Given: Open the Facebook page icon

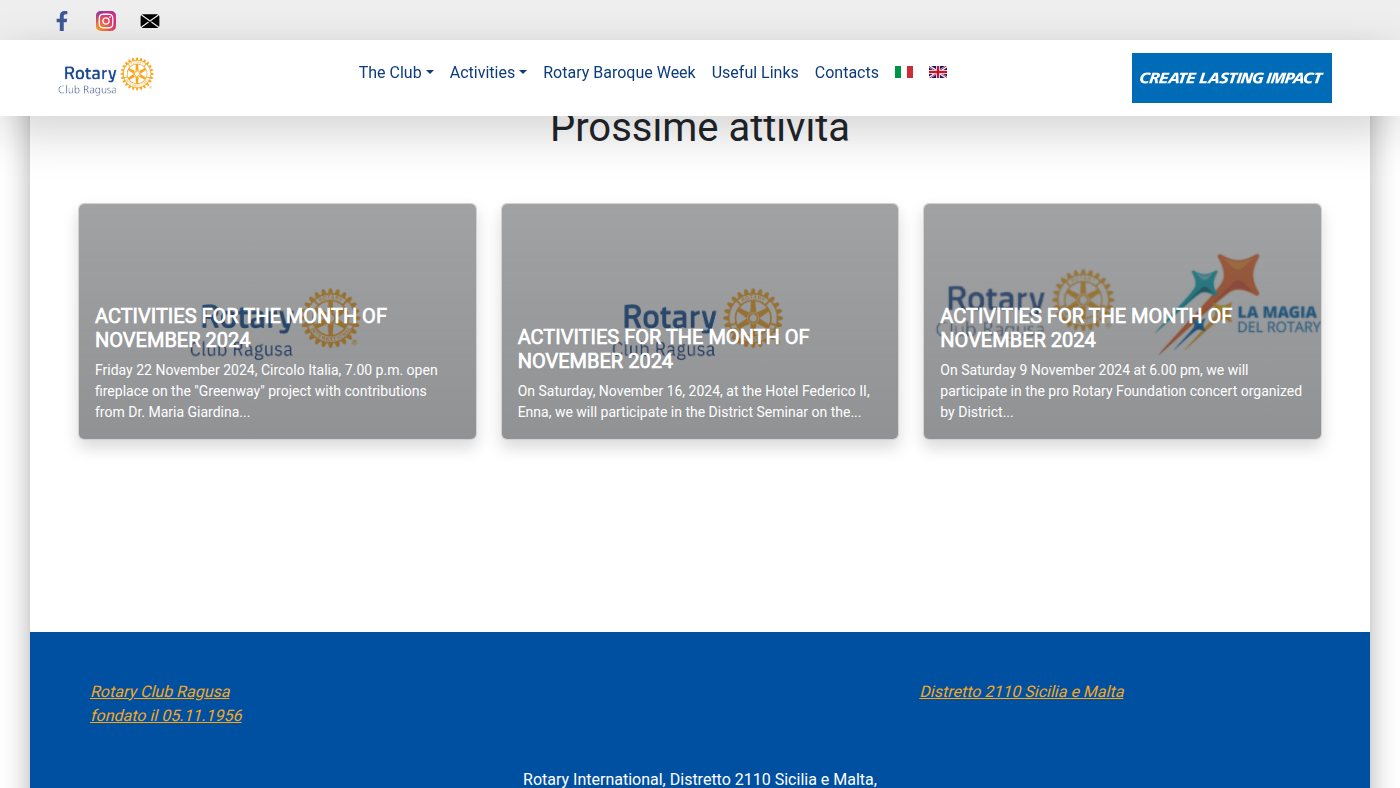Looking at the screenshot, I should [62, 21].
